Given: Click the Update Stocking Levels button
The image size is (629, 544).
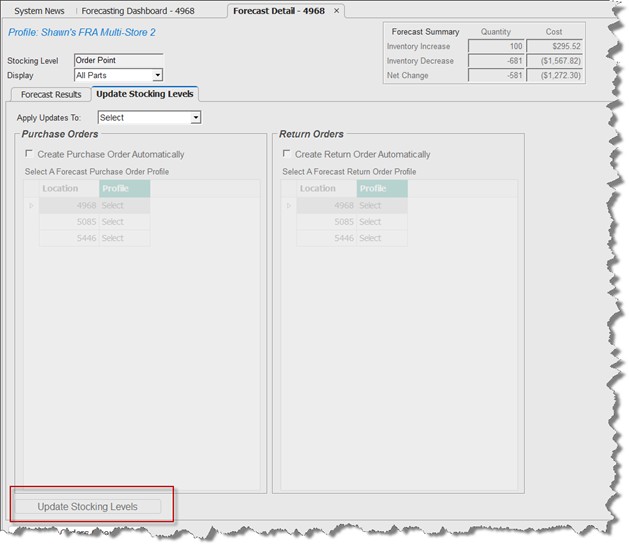Looking at the screenshot, I should (x=87, y=507).
